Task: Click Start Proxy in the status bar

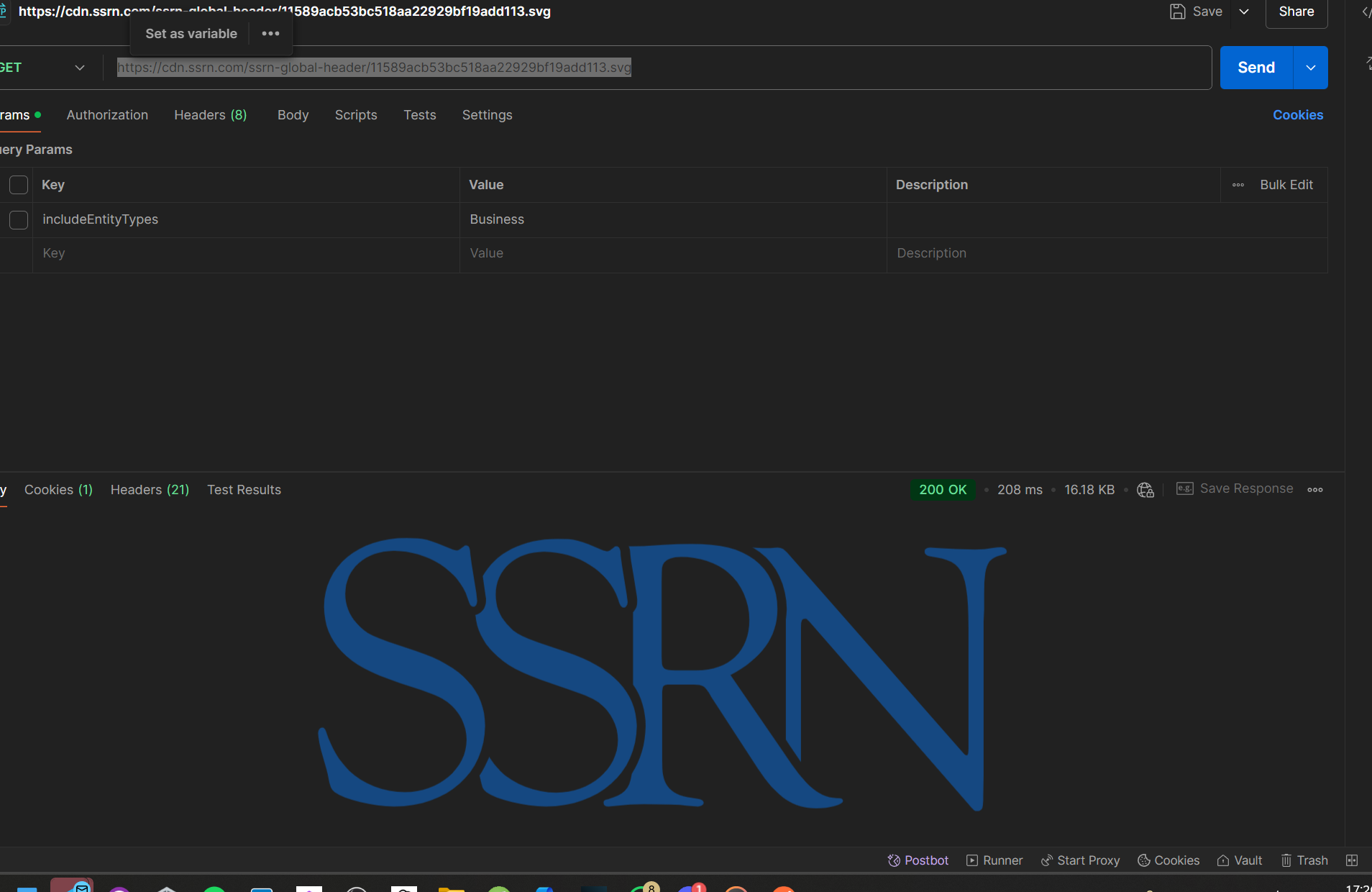Action: pos(1080,860)
